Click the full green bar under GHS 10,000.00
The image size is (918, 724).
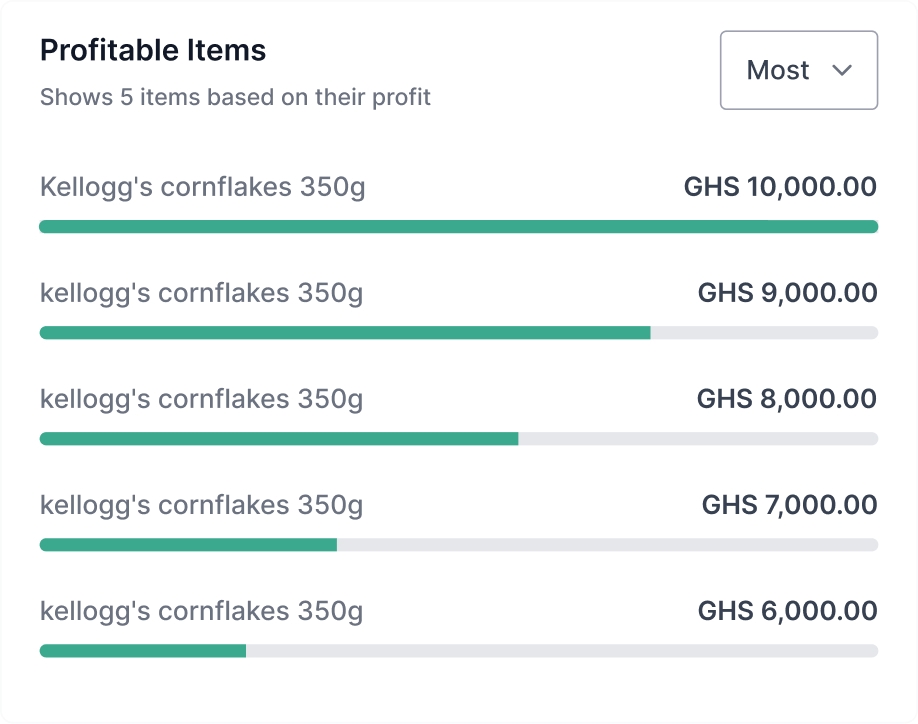click(x=458, y=227)
